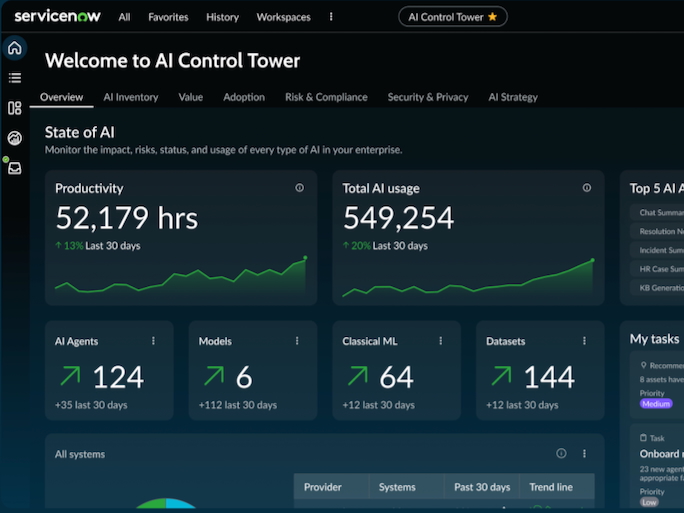The height and width of the screenshot is (513, 684).
Task: Open All systems panel options menu
Action: 585,454
